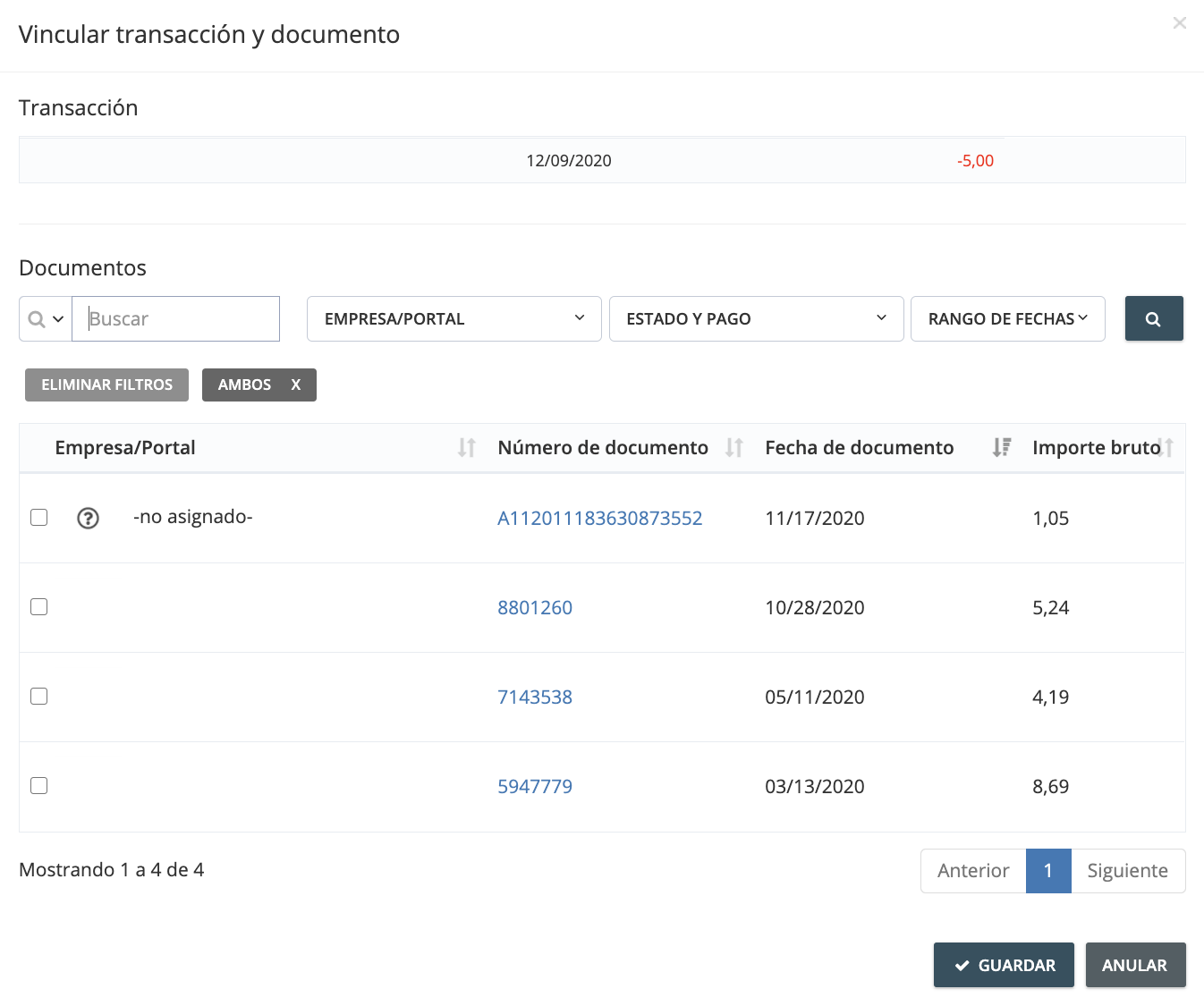The height and width of the screenshot is (1006, 1204).
Task: Open document link 5947779
Action: click(535, 787)
